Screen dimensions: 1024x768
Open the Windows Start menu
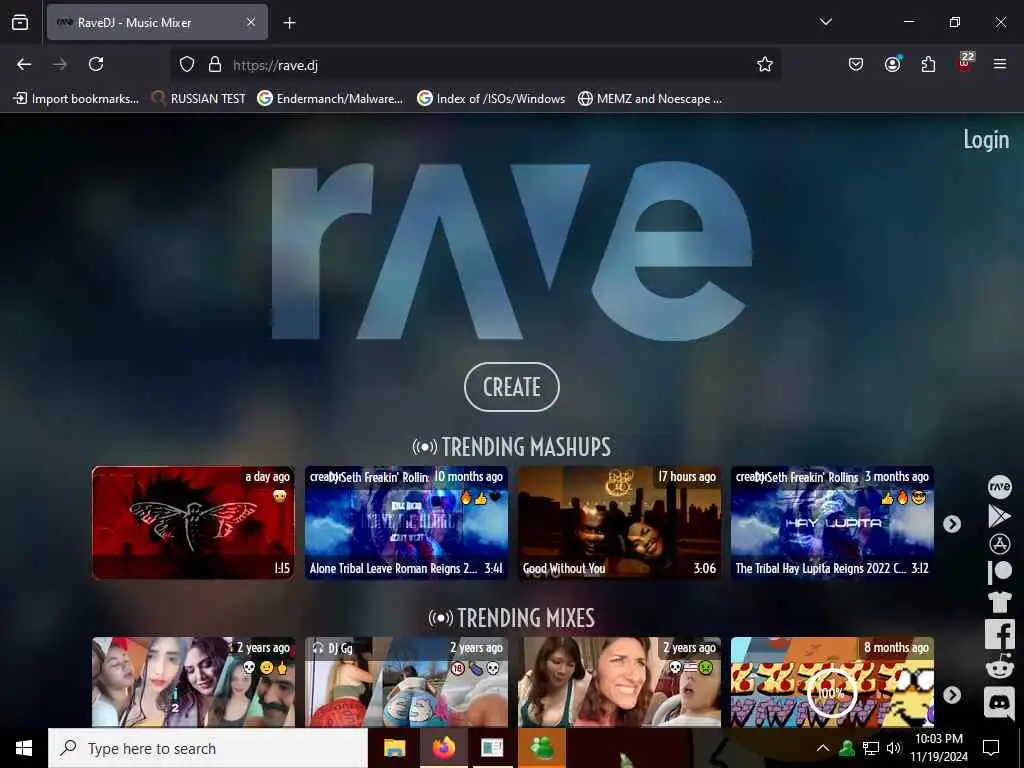24,748
